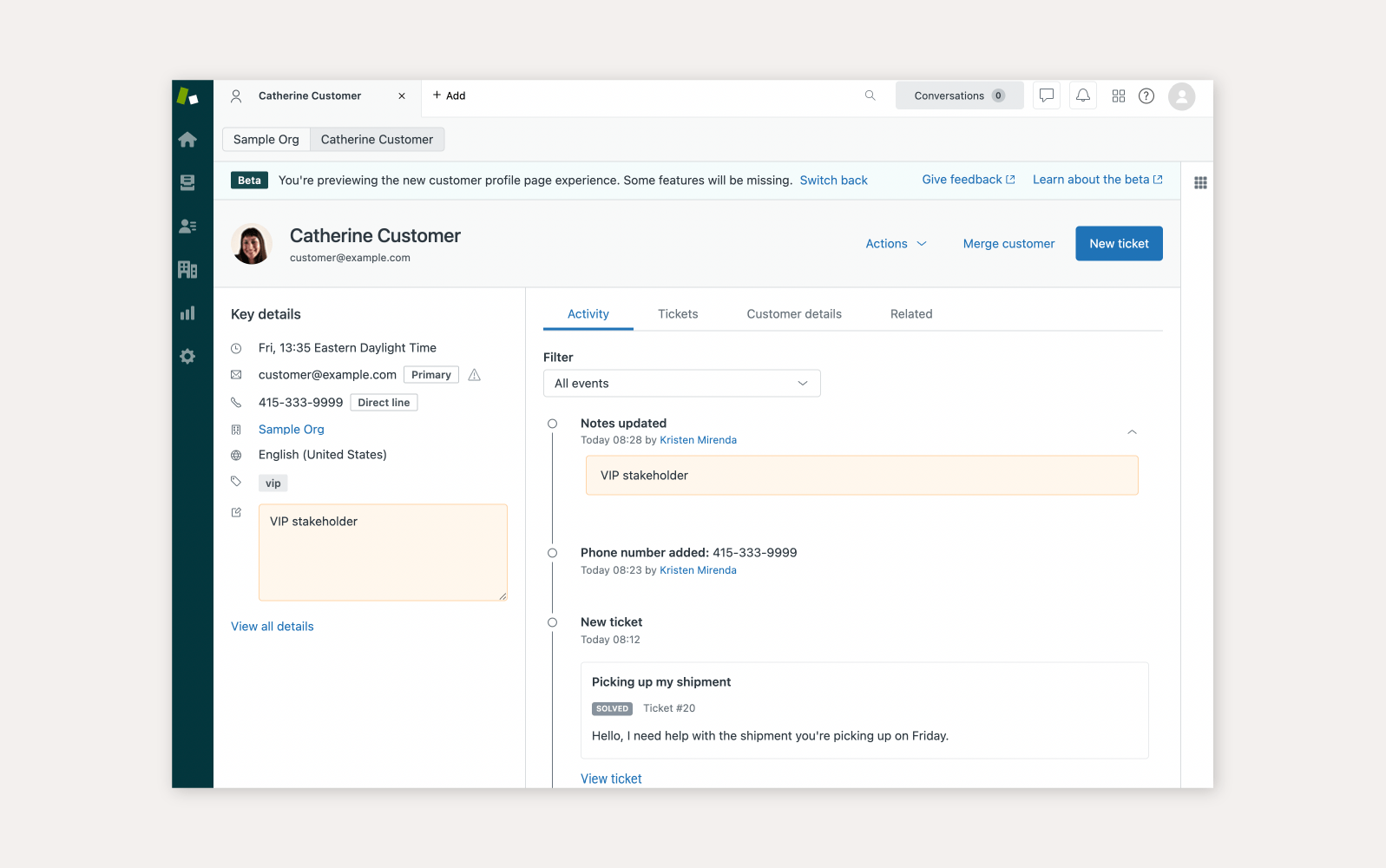1386x868 pixels.
Task: Open Customers list icon in sidebar
Action: coord(187,227)
